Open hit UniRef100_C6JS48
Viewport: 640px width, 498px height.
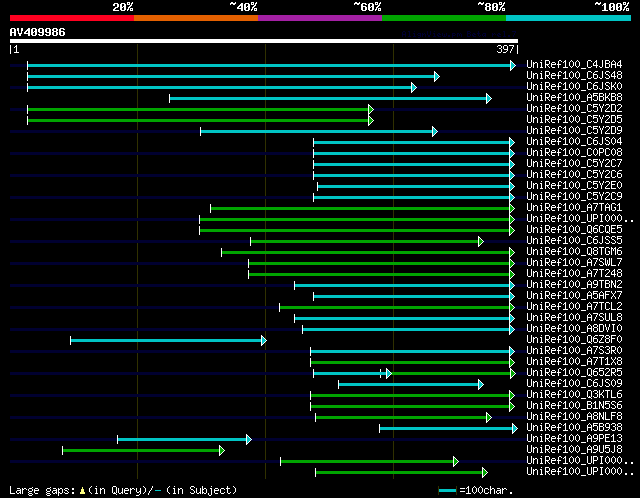pos(574,76)
